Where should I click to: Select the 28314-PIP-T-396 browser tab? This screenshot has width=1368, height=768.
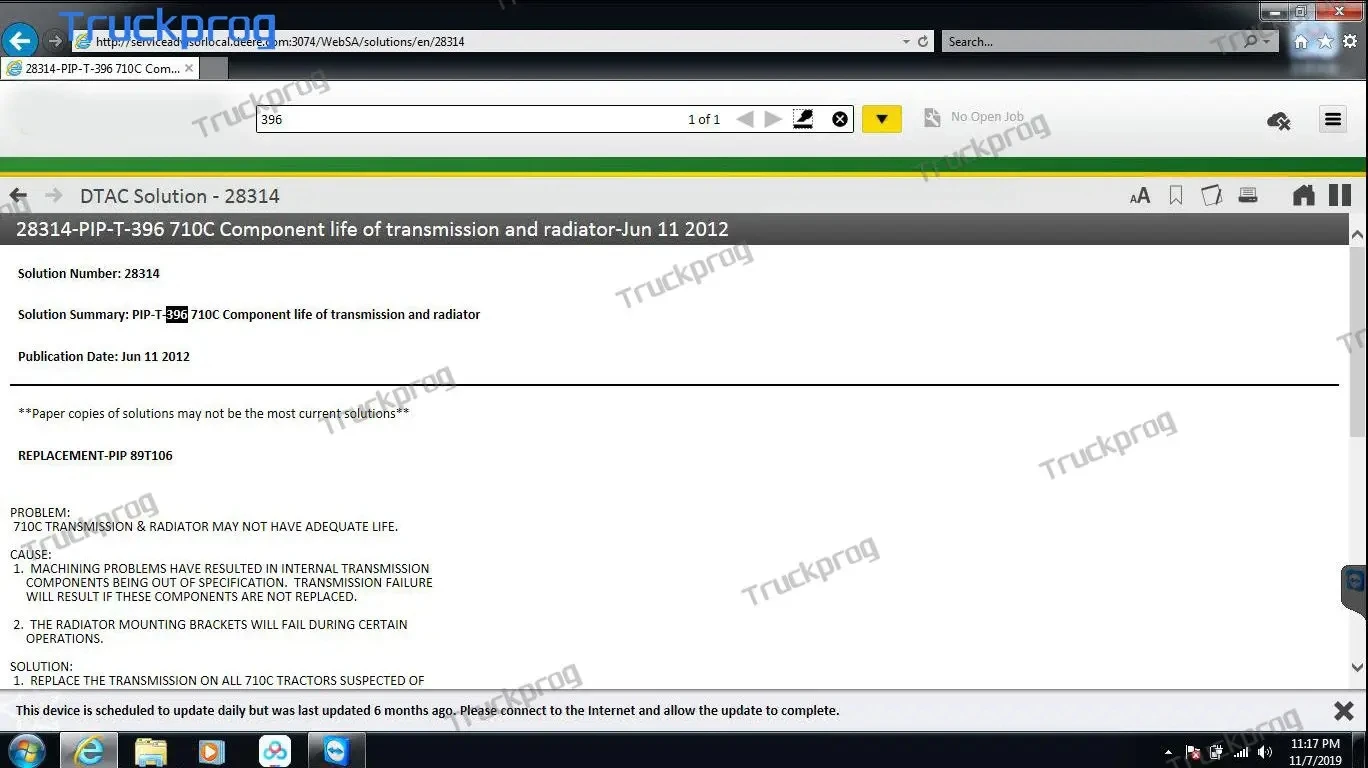100,68
